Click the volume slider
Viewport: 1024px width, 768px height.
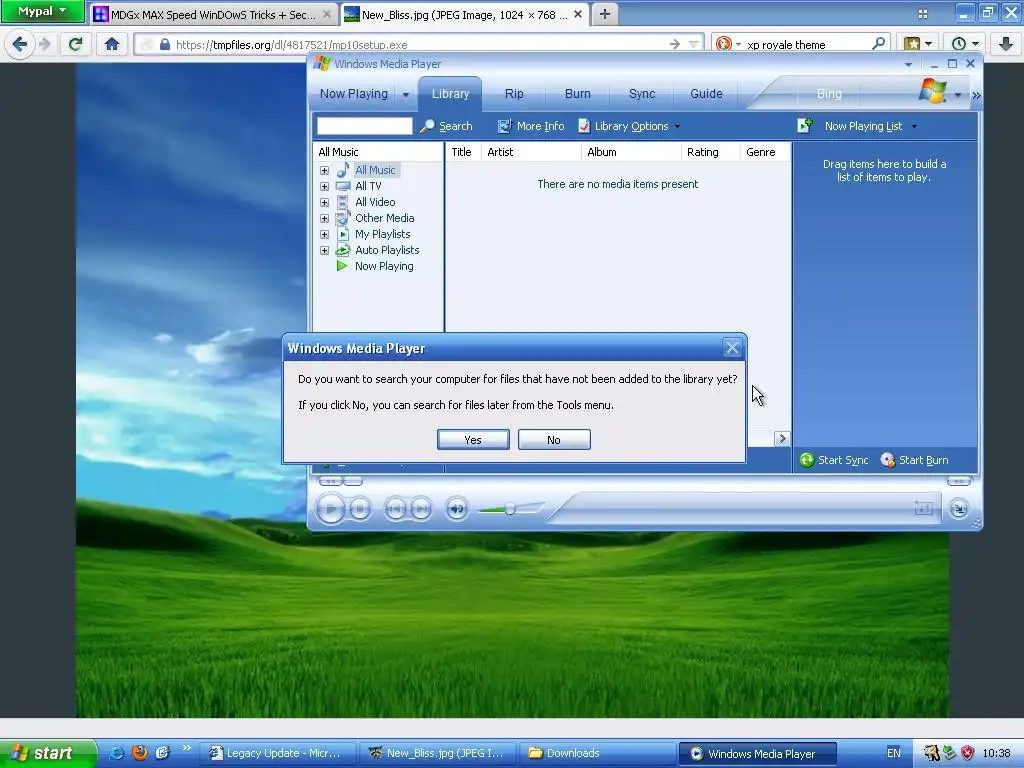click(511, 508)
